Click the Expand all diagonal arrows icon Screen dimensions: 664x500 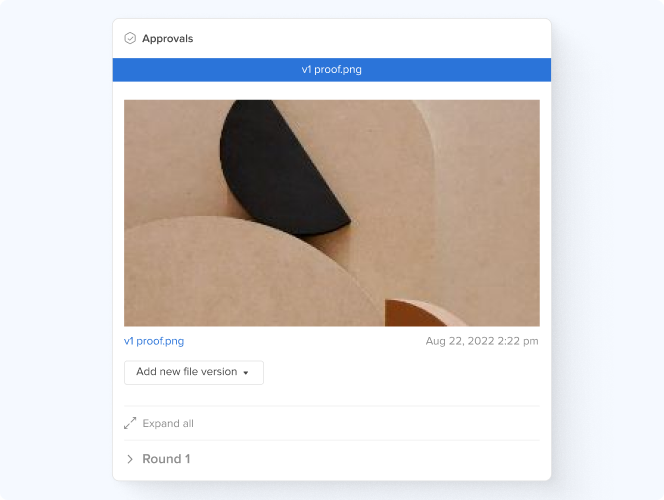point(130,423)
